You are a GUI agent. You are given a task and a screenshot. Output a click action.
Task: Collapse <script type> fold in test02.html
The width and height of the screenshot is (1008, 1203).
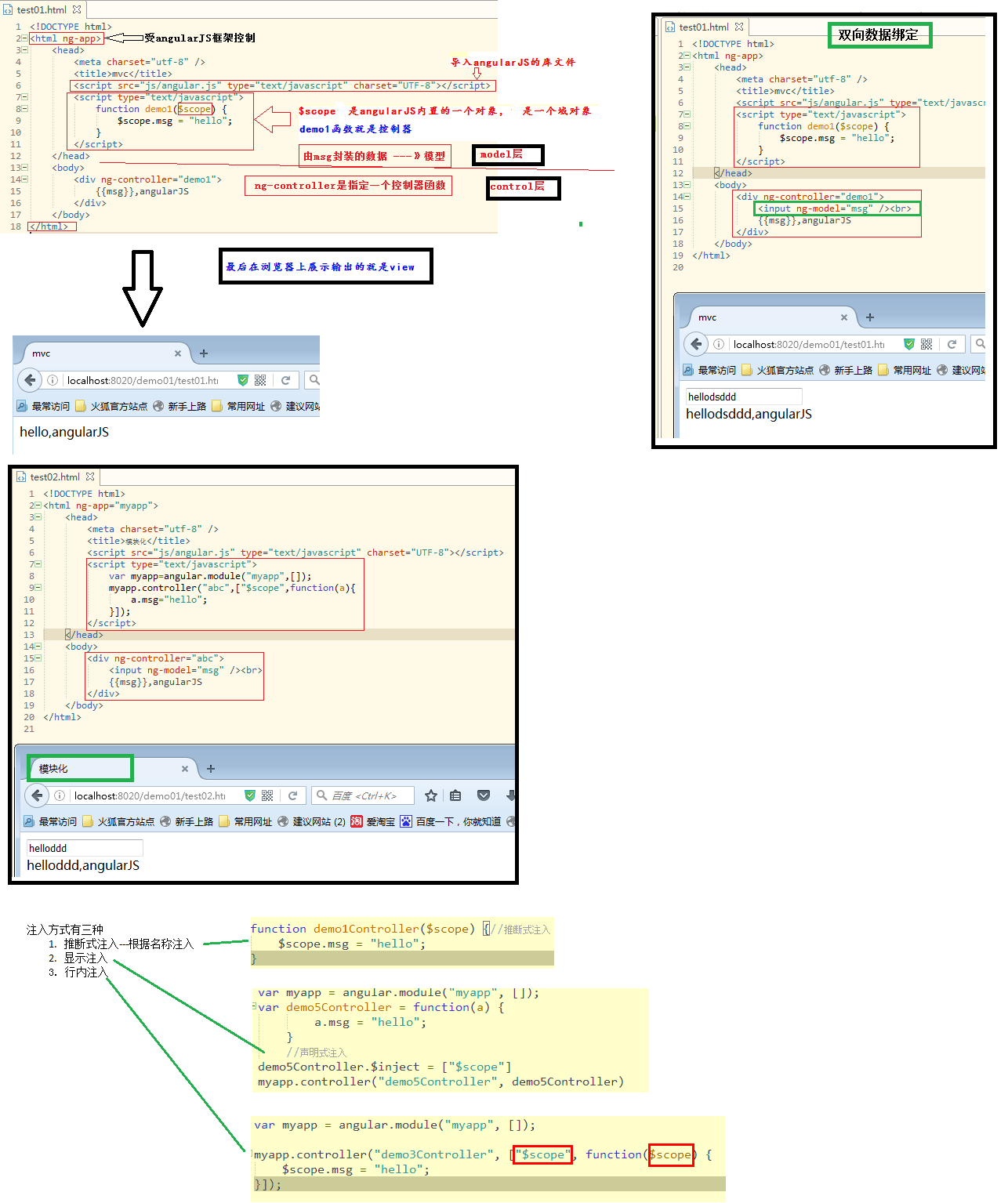point(38,564)
